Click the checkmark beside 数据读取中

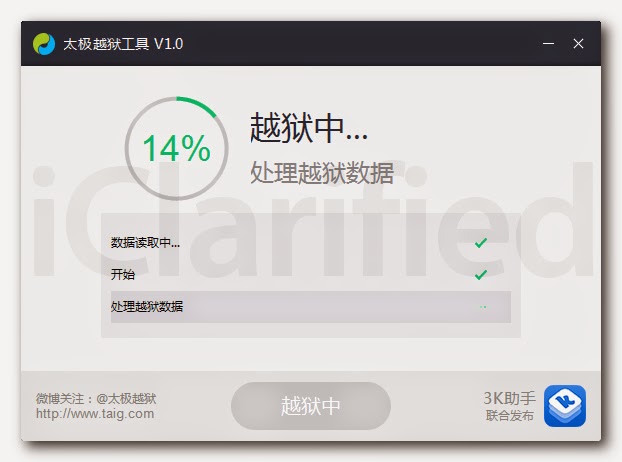point(481,243)
